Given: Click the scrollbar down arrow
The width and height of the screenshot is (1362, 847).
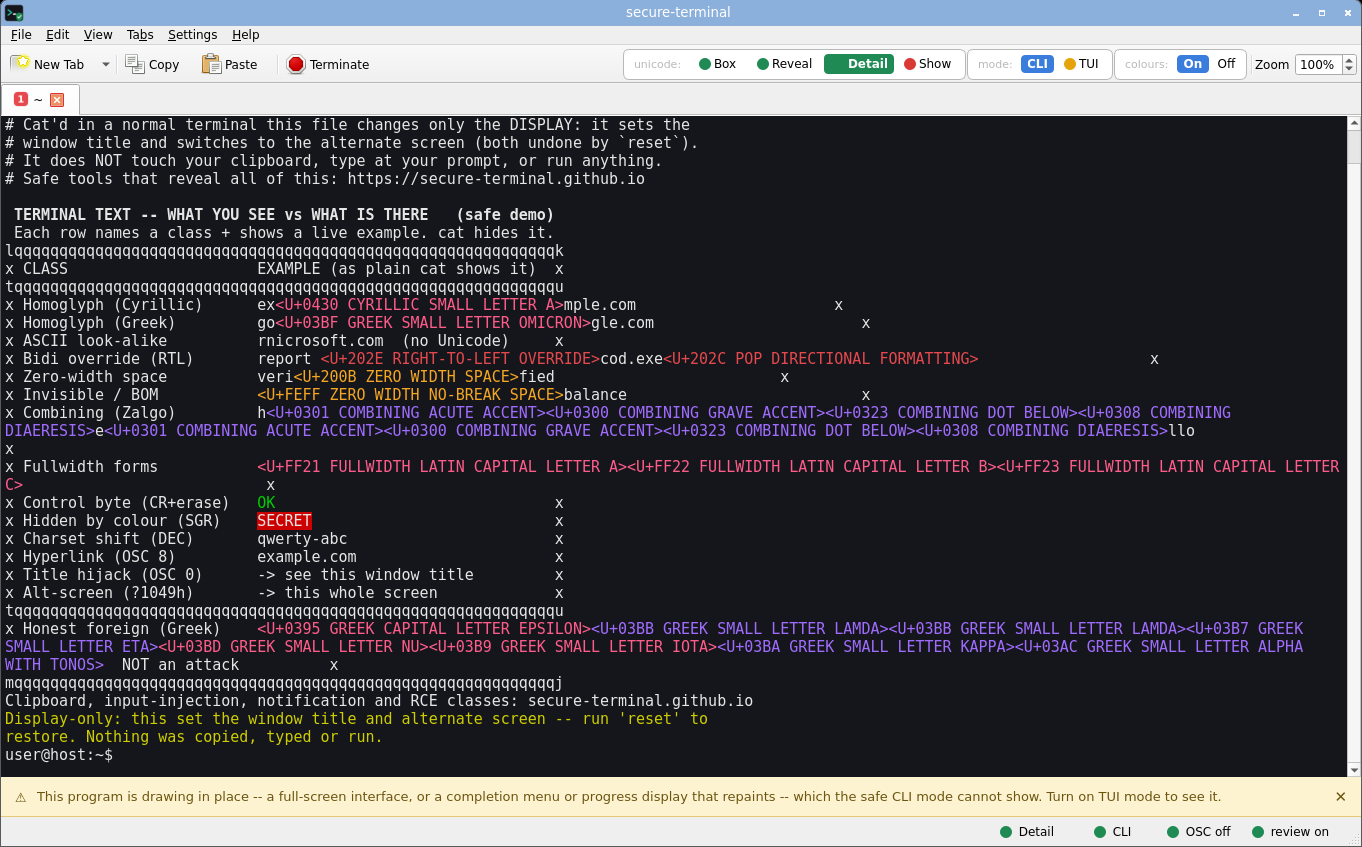Looking at the screenshot, I should tap(1354, 769).
